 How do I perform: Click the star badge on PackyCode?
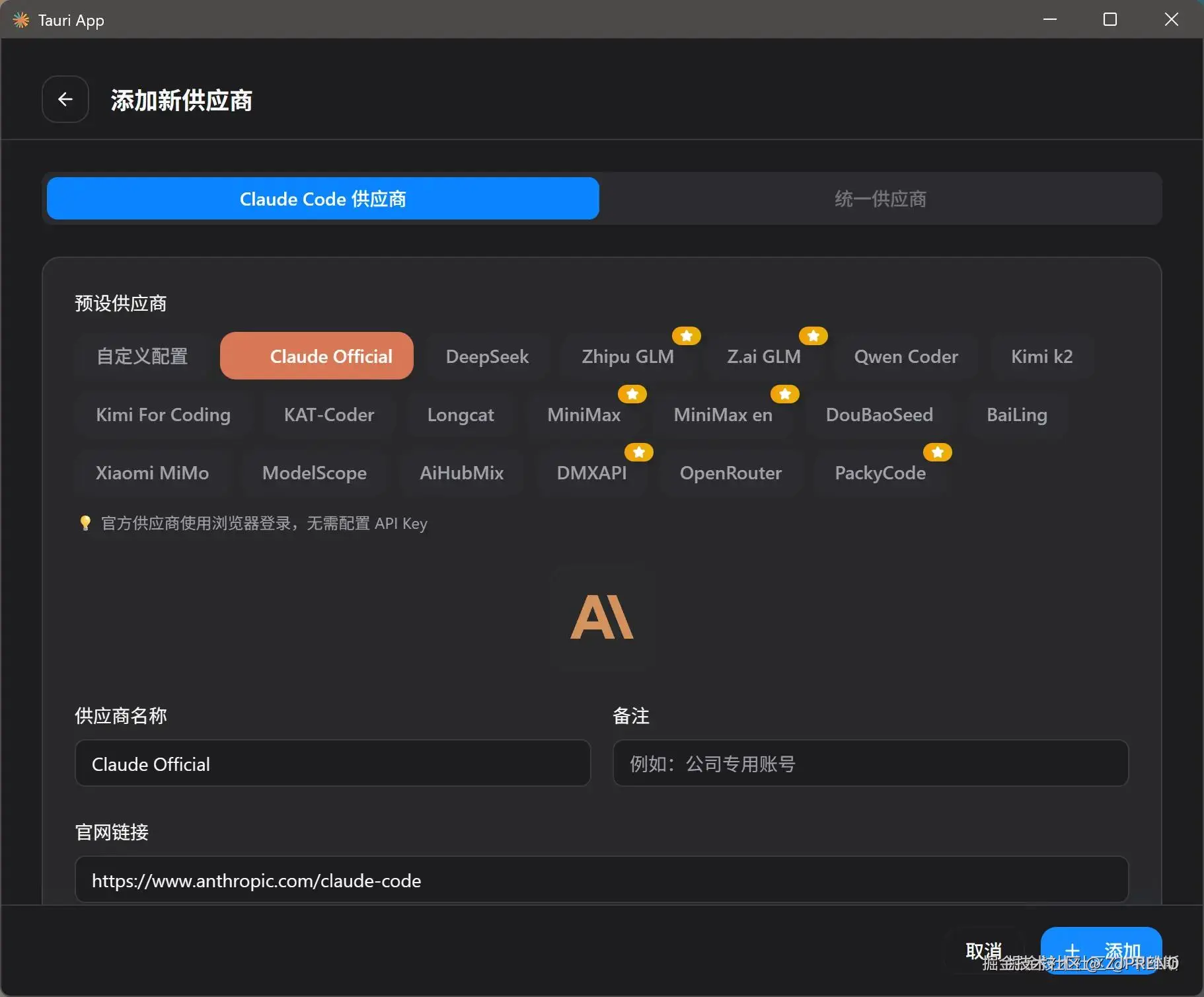938,452
